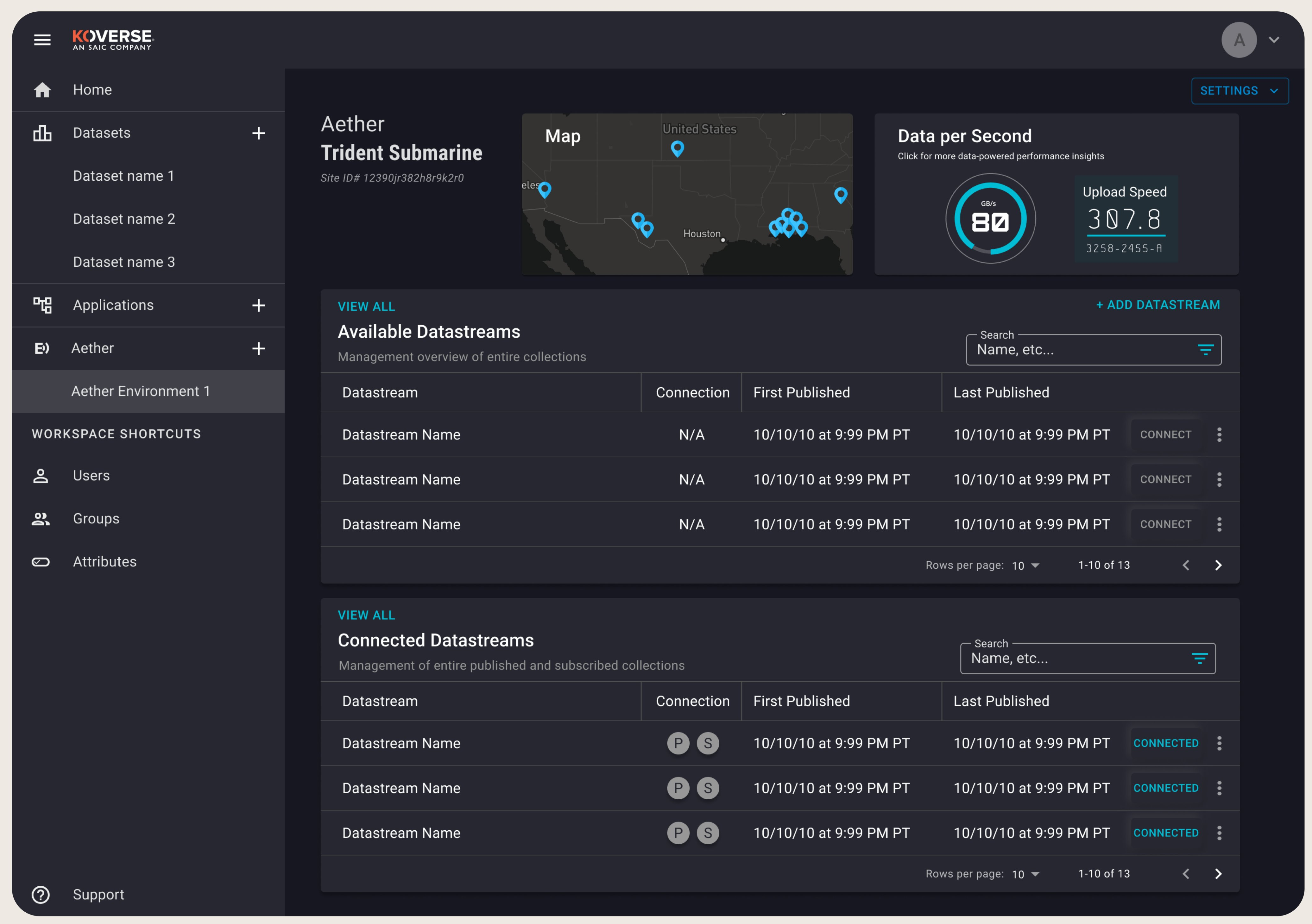
Task: Open Attributes workspace shortcut
Action: 104,562
